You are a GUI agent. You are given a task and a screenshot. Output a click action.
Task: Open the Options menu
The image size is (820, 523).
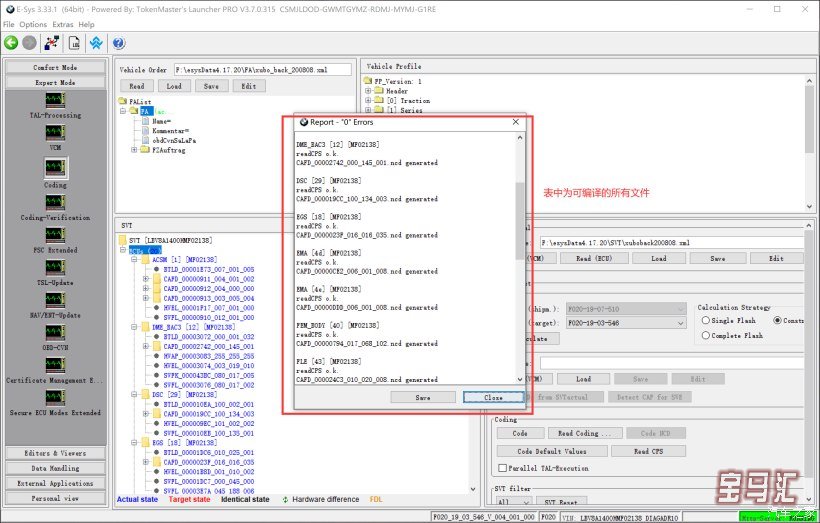tap(33, 24)
